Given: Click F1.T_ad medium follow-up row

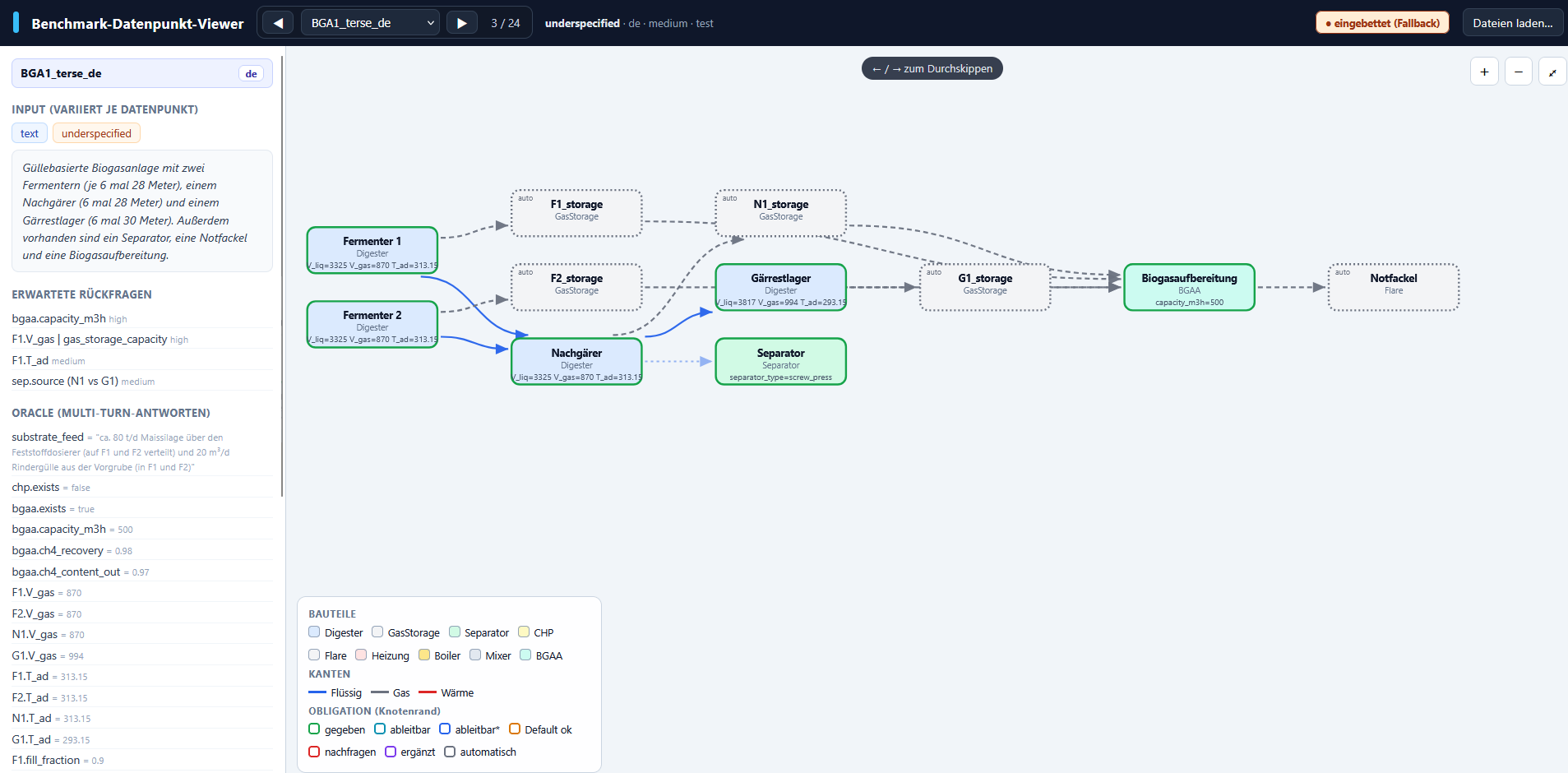Looking at the screenshot, I should pos(142,360).
